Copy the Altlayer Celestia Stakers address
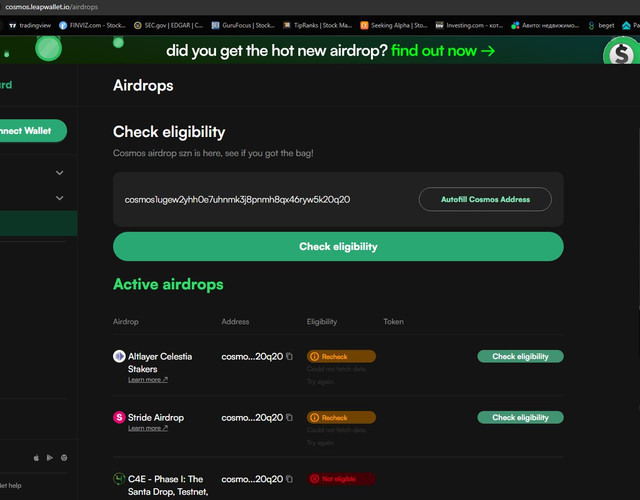Viewport: 640px width, 500px height. click(289, 356)
